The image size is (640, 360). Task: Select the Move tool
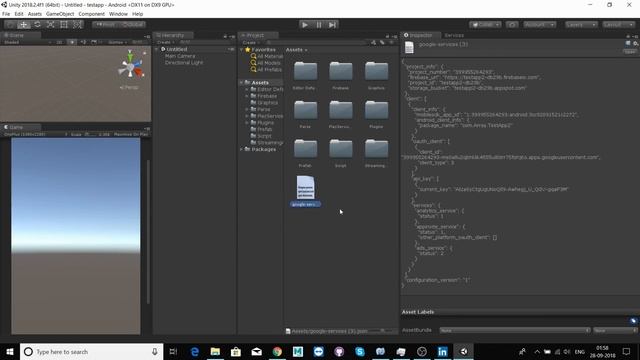pyautogui.click(x=24, y=24)
